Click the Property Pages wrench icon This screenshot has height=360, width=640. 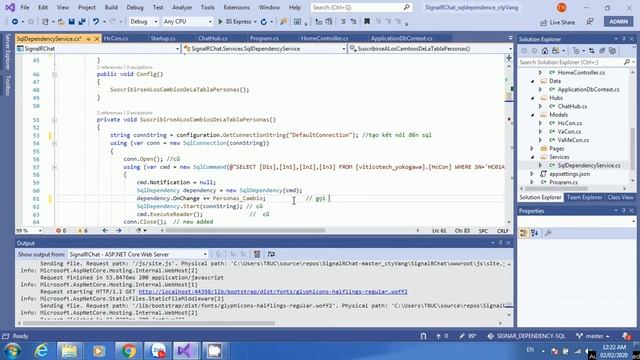click(x=548, y=233)
